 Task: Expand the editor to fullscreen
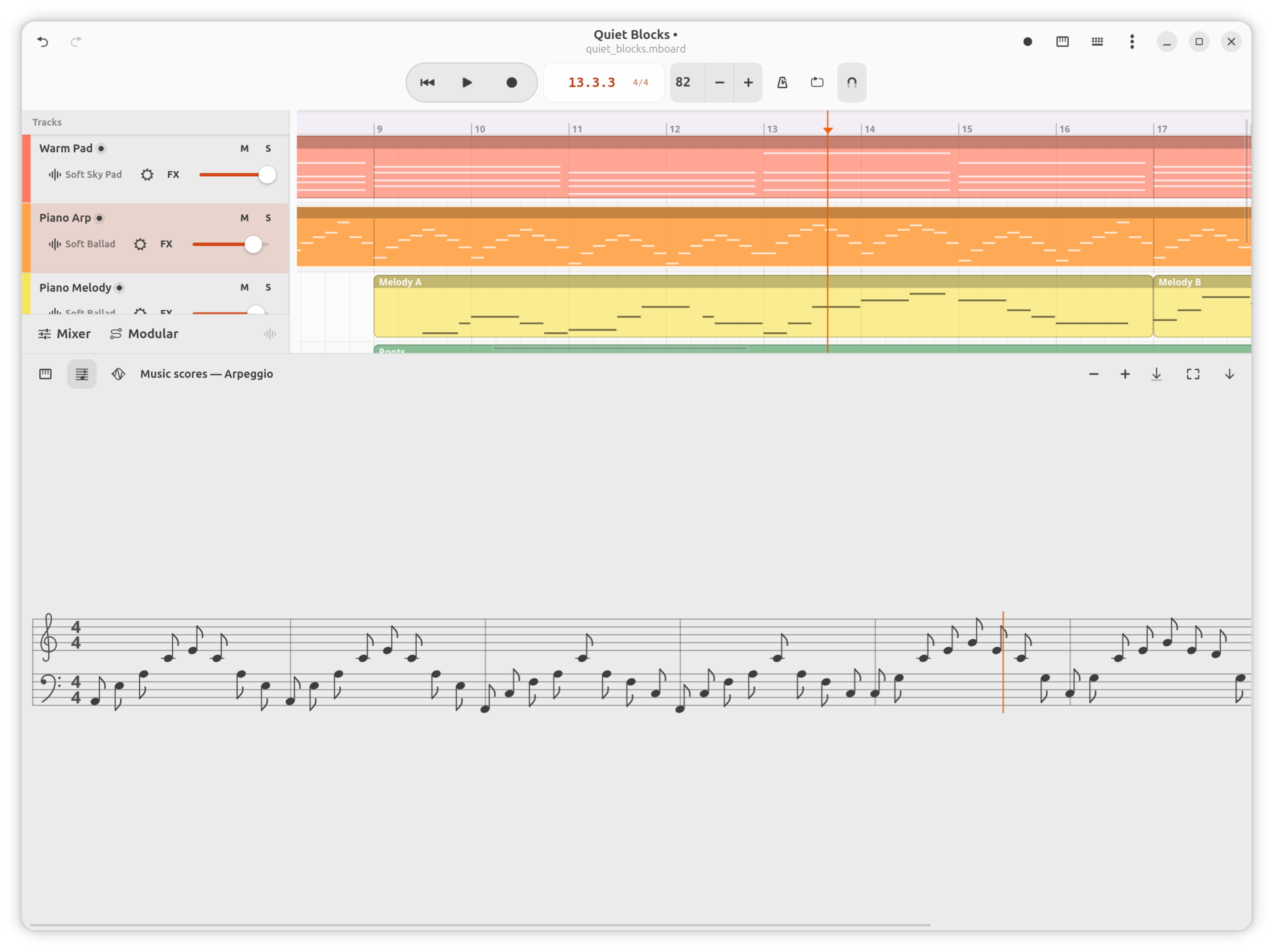(x=1193, y=374)
